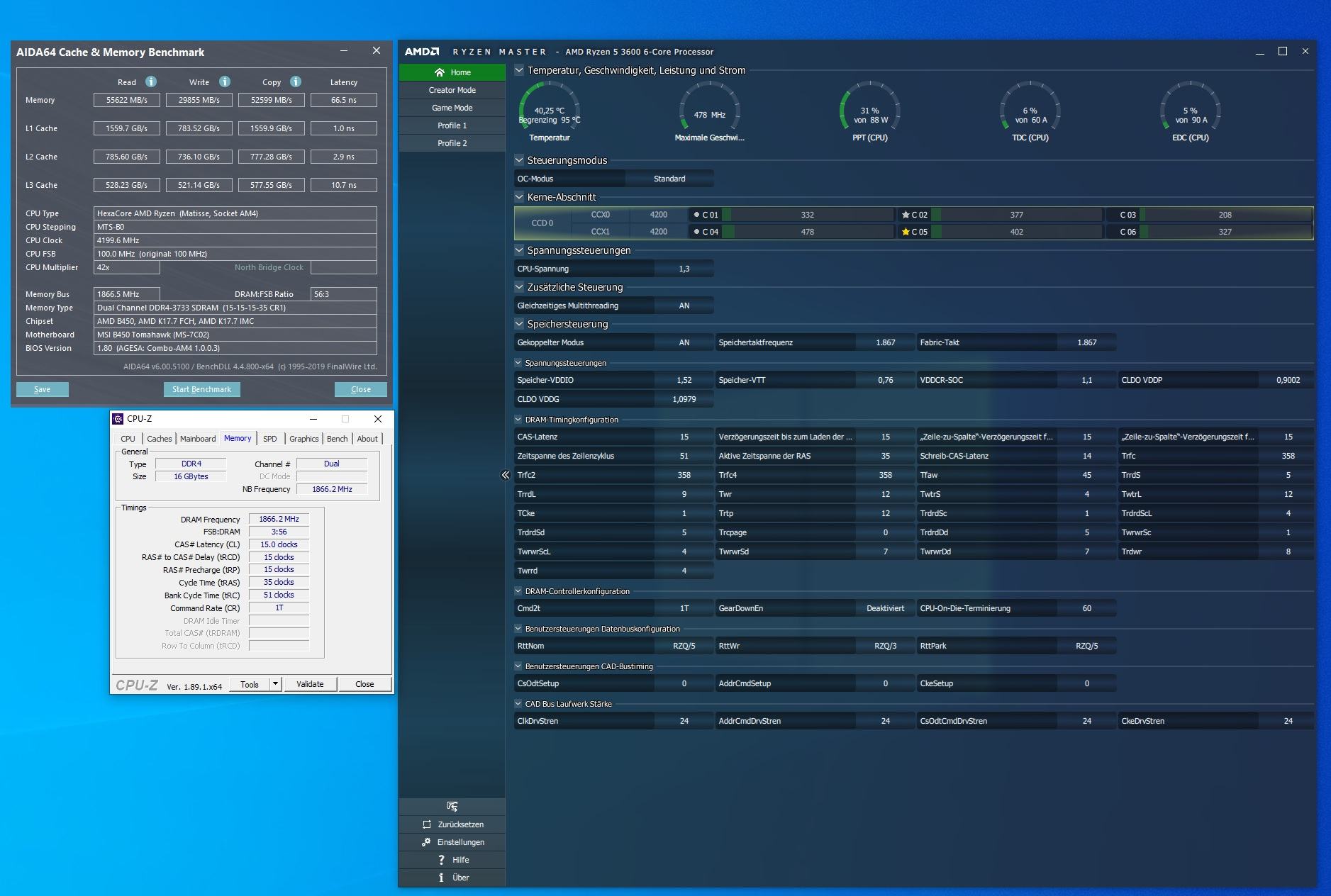Click the OC-Modus Standard value
The image size is (1331, 896).
click(x=669, y=179)
